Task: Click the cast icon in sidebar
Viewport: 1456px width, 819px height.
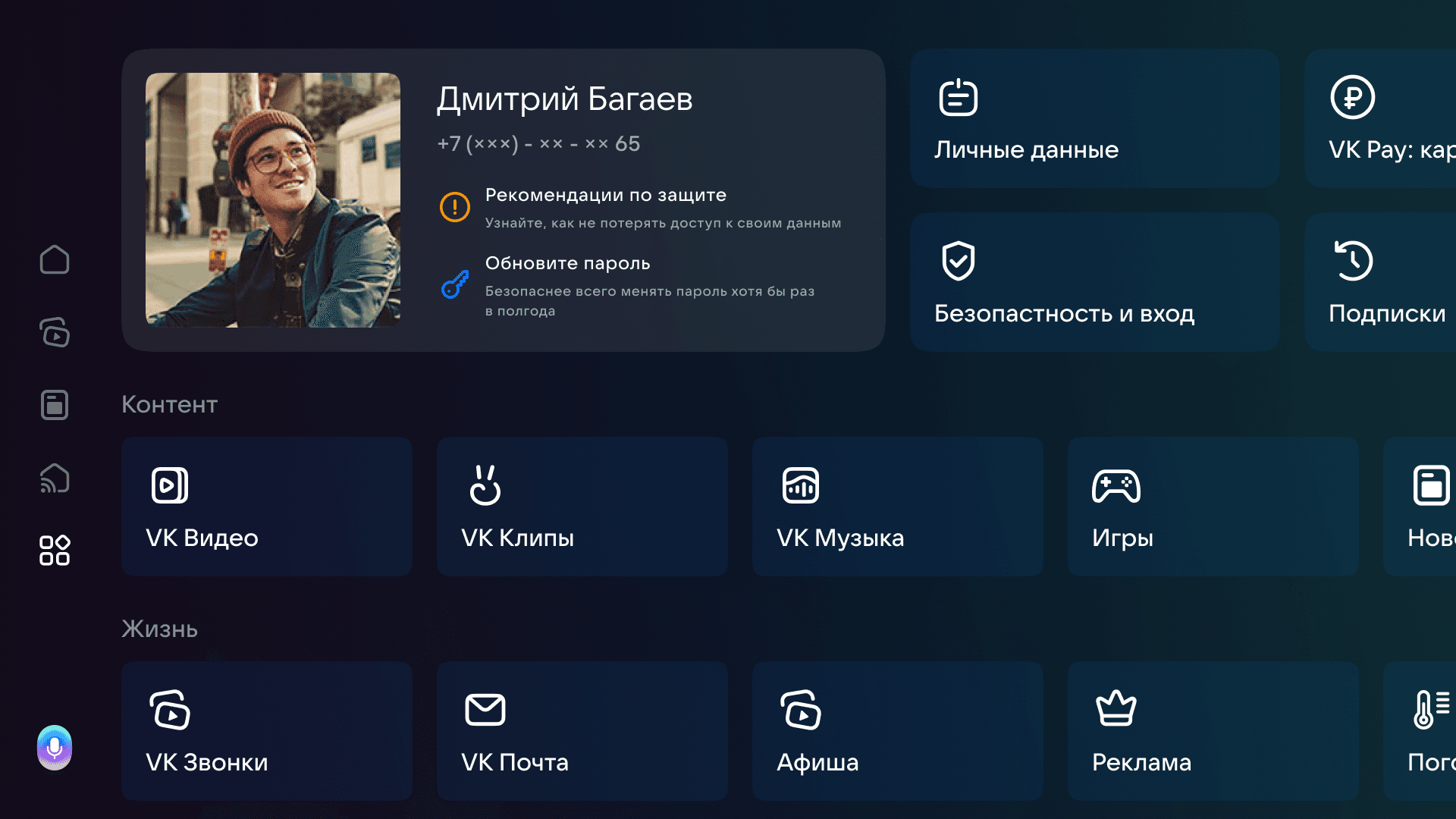Action: click(54, 478)
